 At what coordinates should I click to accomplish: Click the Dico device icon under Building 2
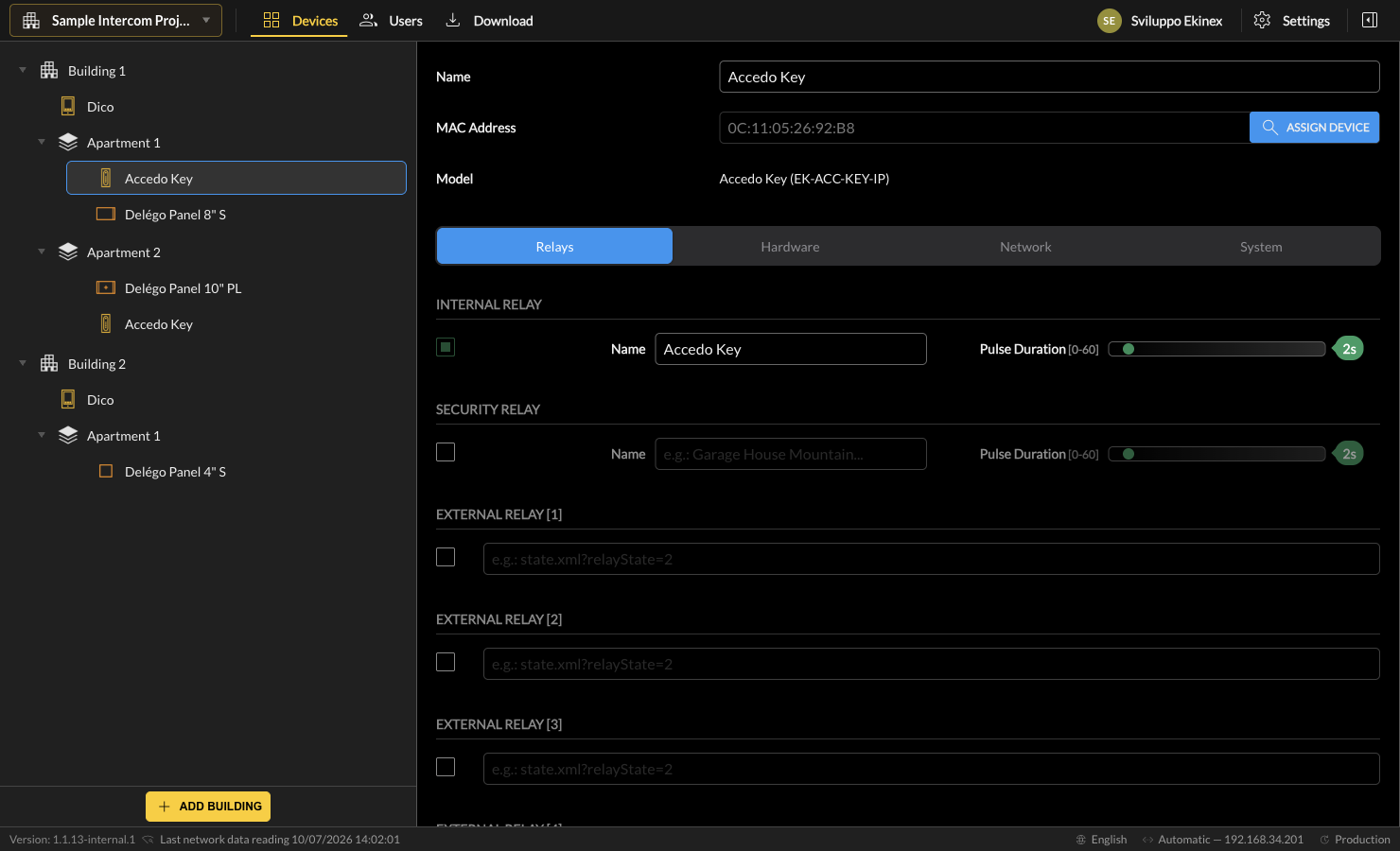pos(68,399)
